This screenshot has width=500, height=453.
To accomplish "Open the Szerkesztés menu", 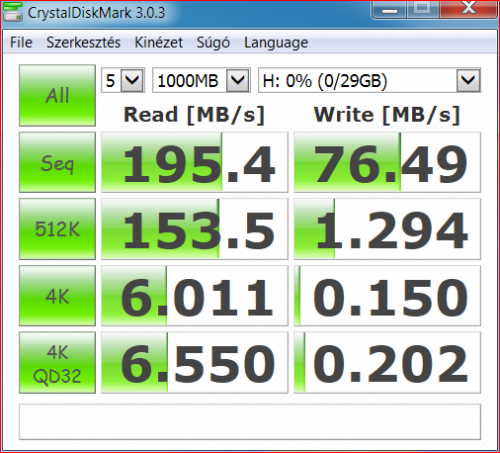I will (x=83, y=43).
